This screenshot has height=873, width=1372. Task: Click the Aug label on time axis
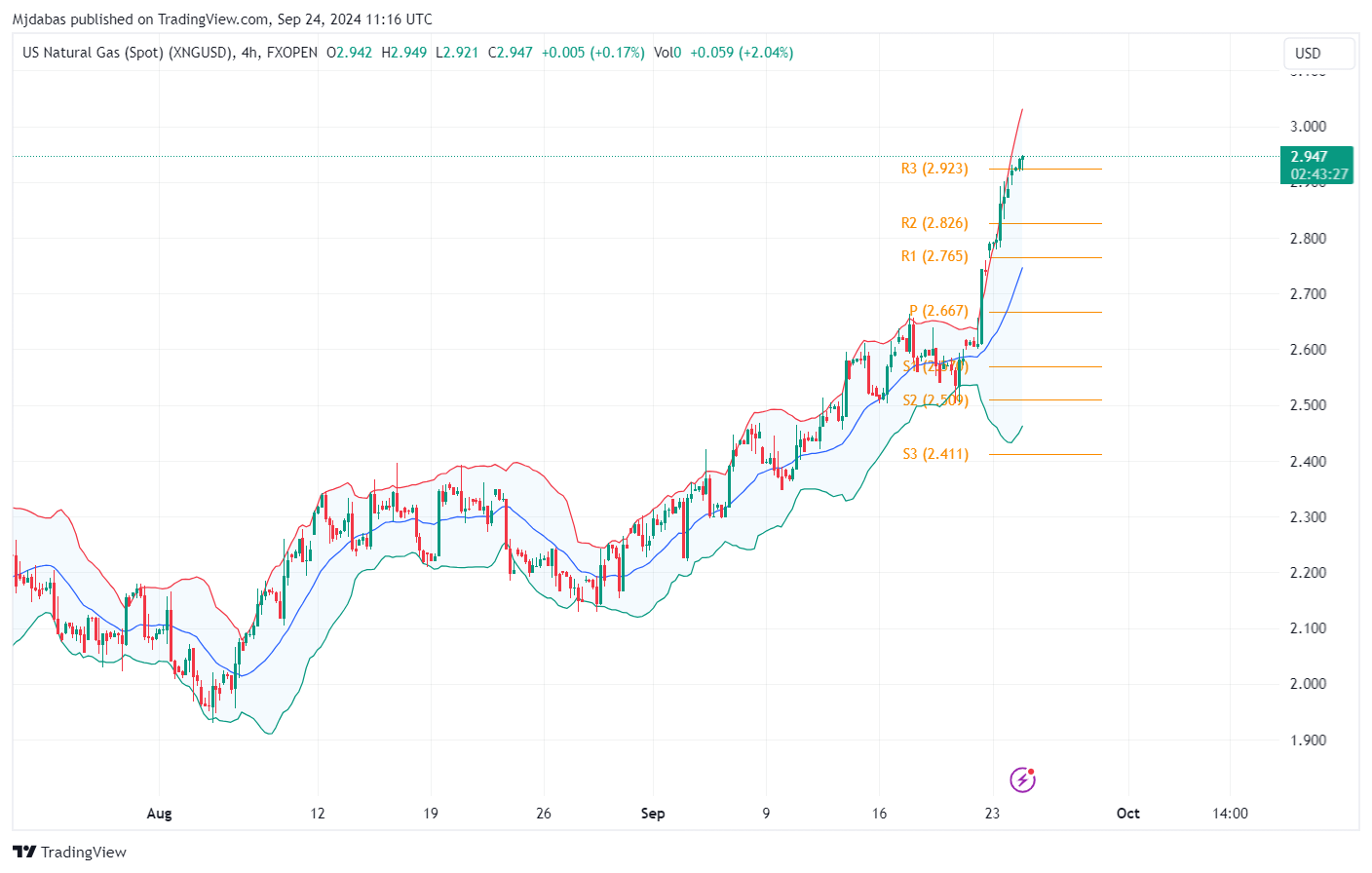159,814
